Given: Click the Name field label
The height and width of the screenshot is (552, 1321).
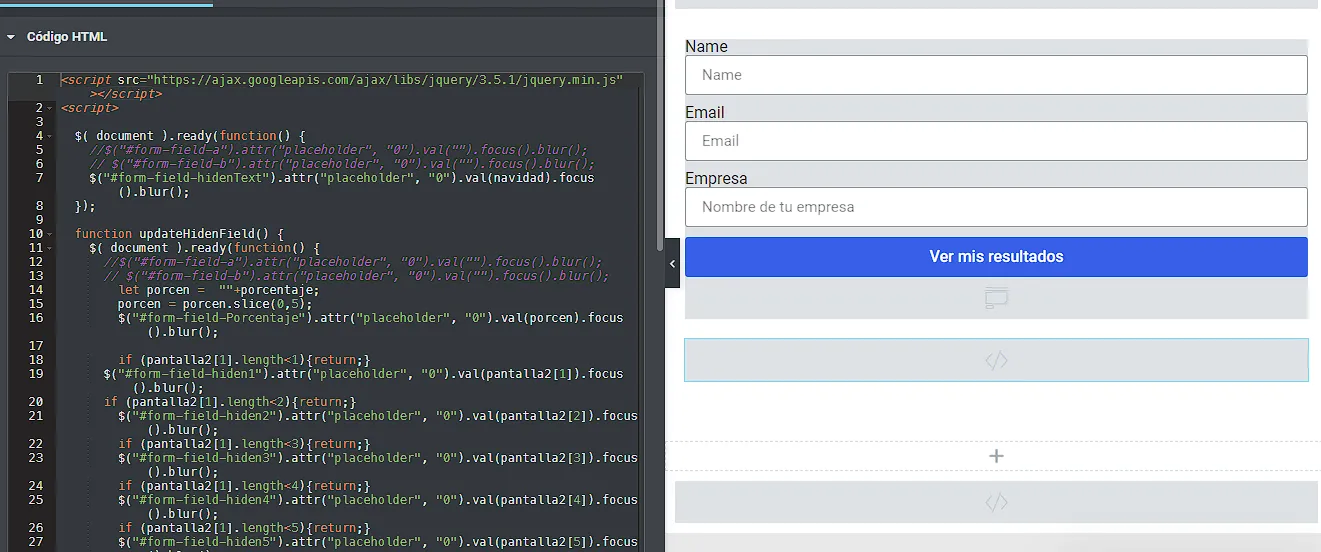Looking at the screenshot, I should [706, 47].
